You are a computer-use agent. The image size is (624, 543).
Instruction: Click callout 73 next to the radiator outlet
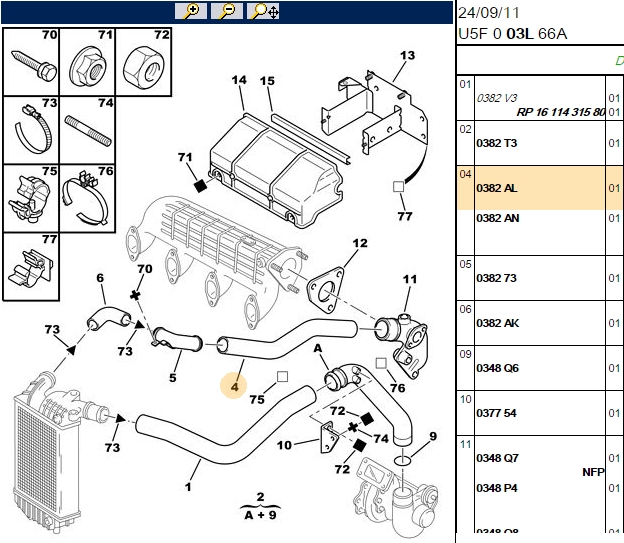[112, 447]
